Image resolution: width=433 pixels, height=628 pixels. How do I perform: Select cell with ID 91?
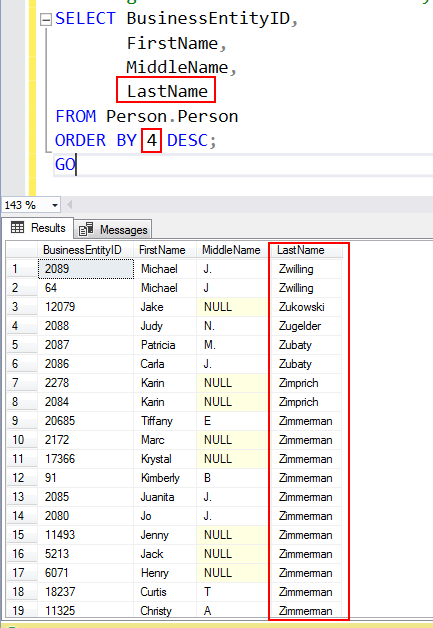[86, 478]
